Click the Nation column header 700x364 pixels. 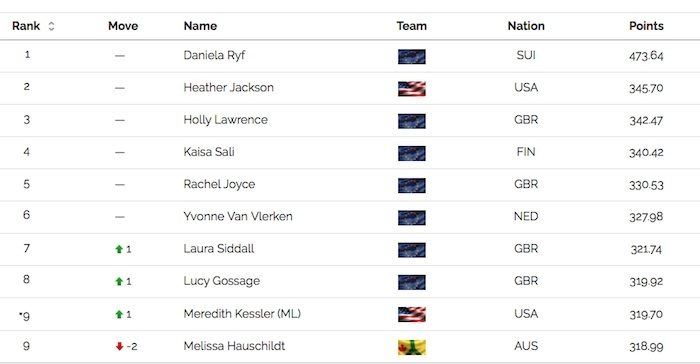526,26
